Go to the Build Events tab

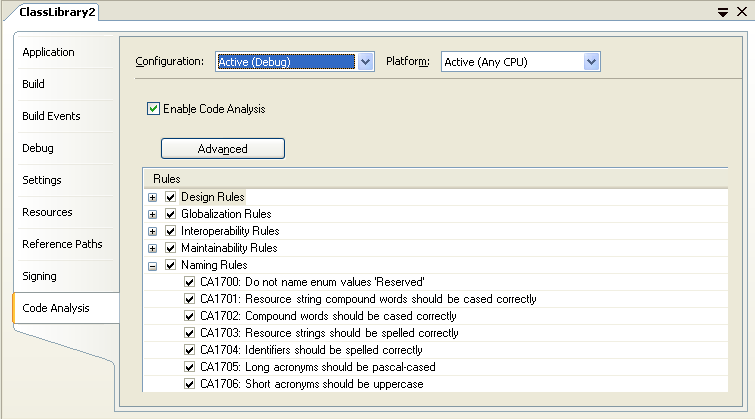[52, 116]
